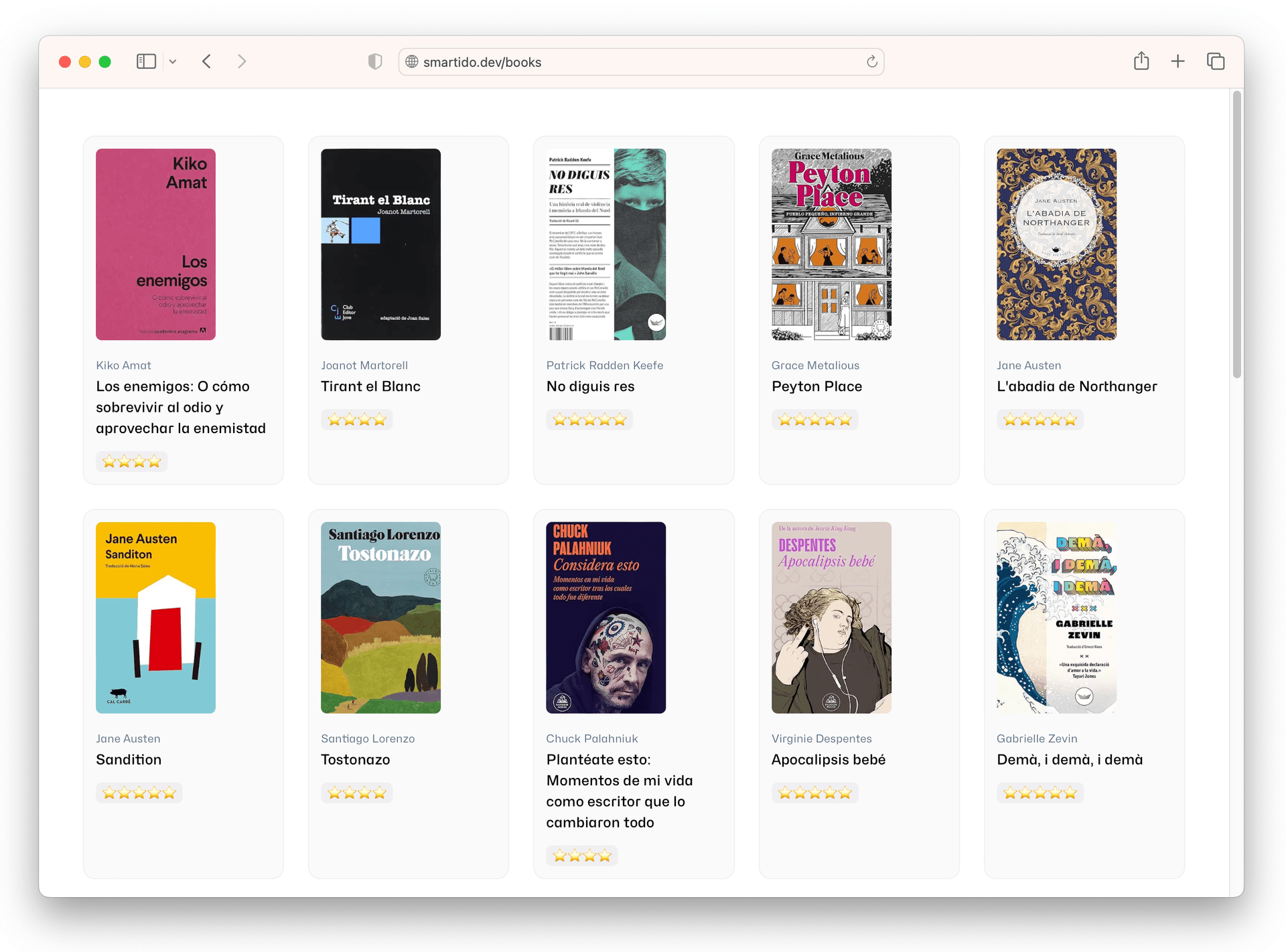Open Sanditon book cover
The image size is (1286, 952).
pyautogui.click(x=155, y=617)
